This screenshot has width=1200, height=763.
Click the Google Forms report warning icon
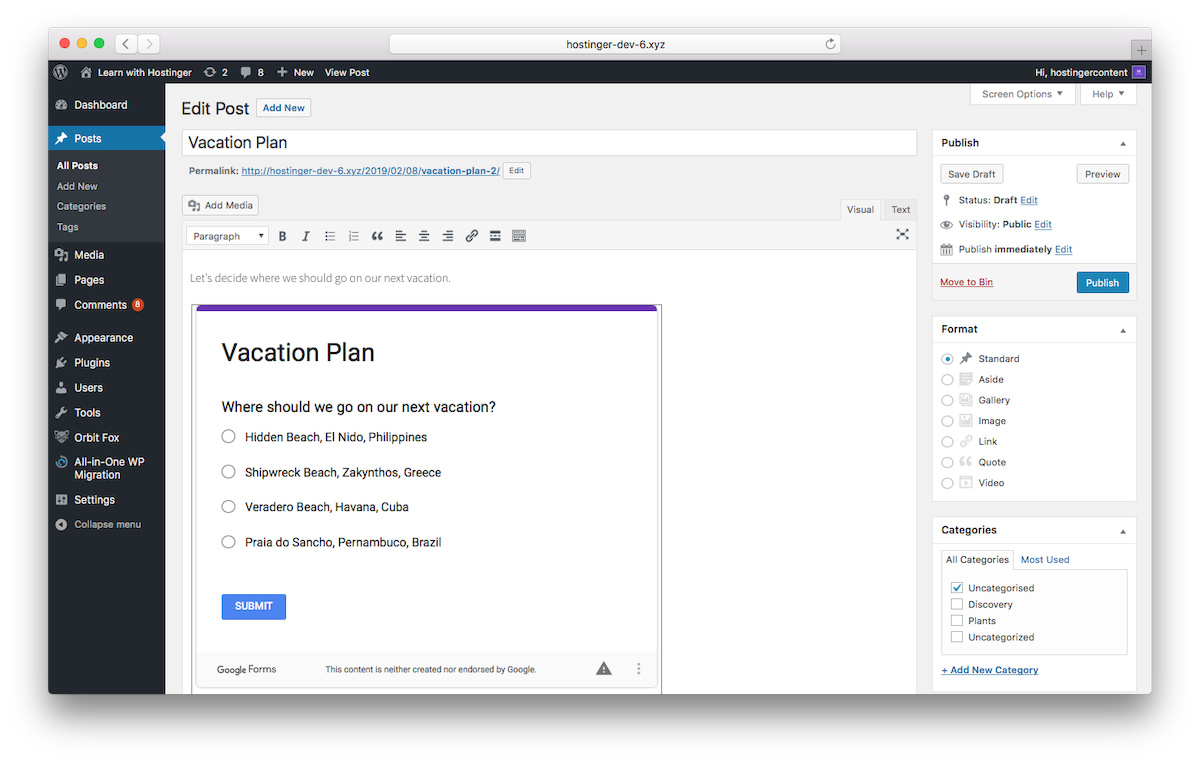coord(604,669)
